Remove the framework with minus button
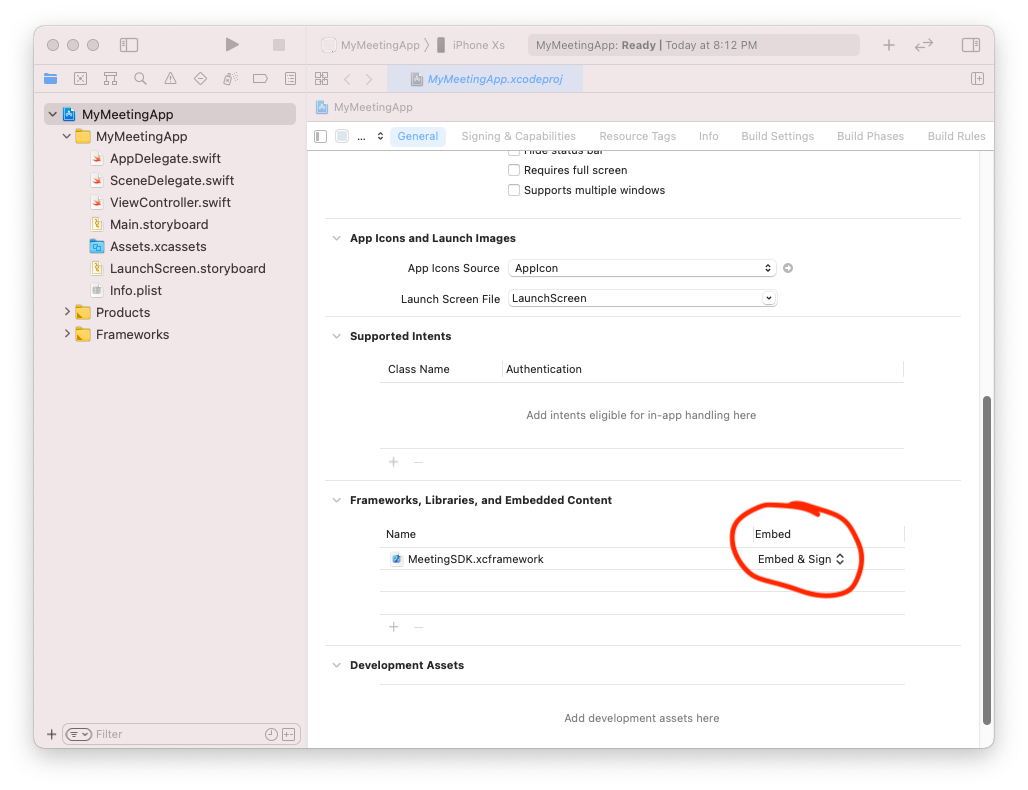The width and height of the screenshot is (1028, 790). tap(418, 627)
